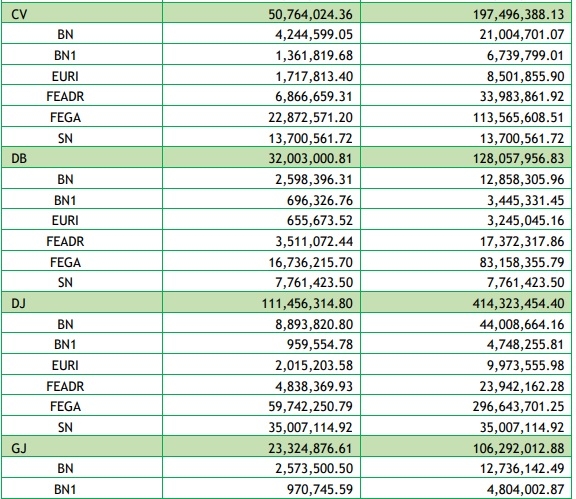Select the SN value 35,007,114.92 in the DJ group's middle column
The height and width of the screenshot is (499, 576).
pyautogui.click(x=310, y=427)
